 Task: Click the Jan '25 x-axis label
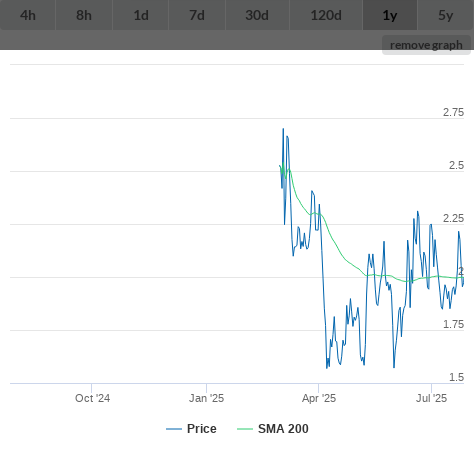[x=207, y=398]
